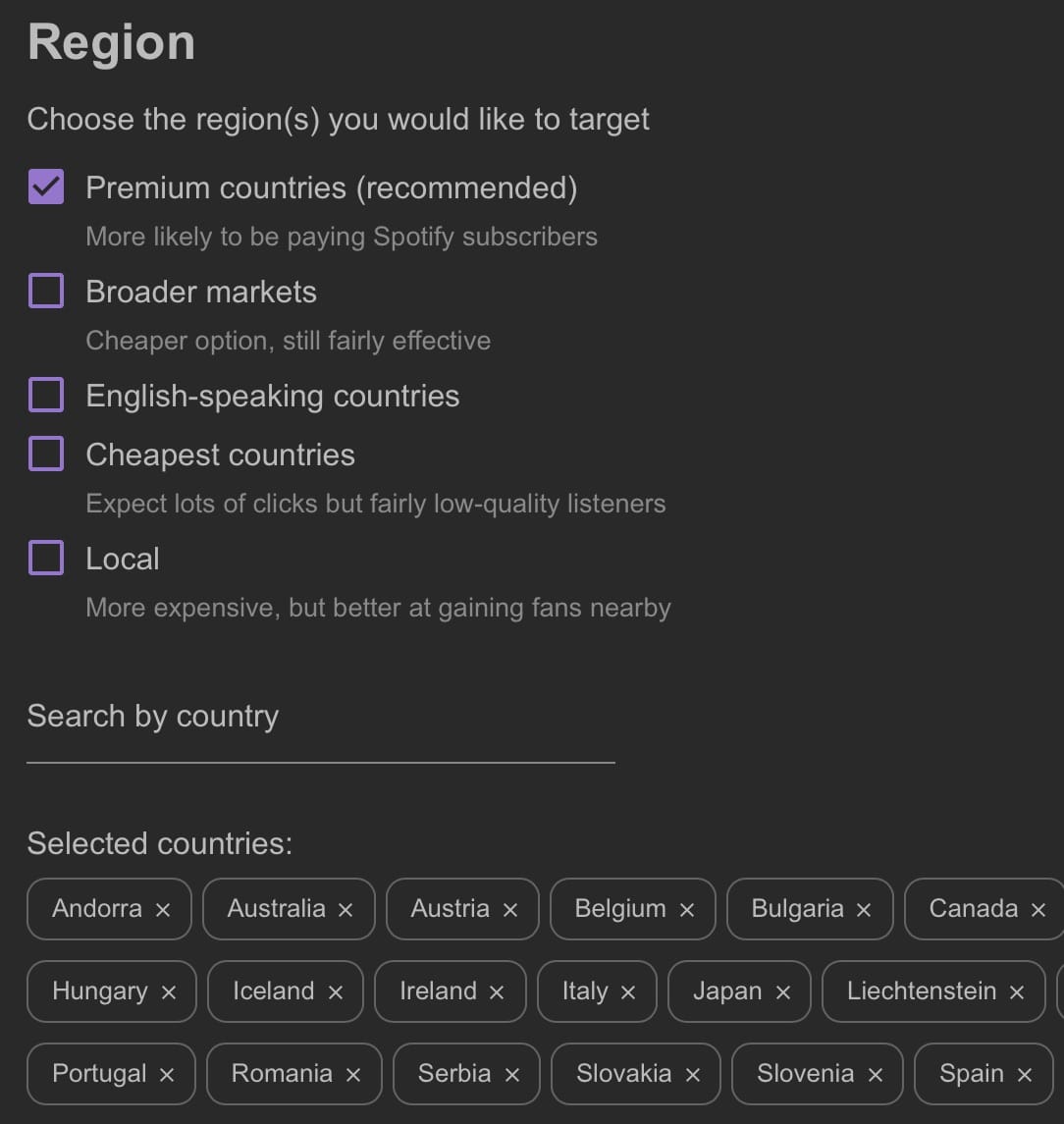
Task: Remove Australia chip using its X icon
Action: pyautogui.click(x=346, y=910)
